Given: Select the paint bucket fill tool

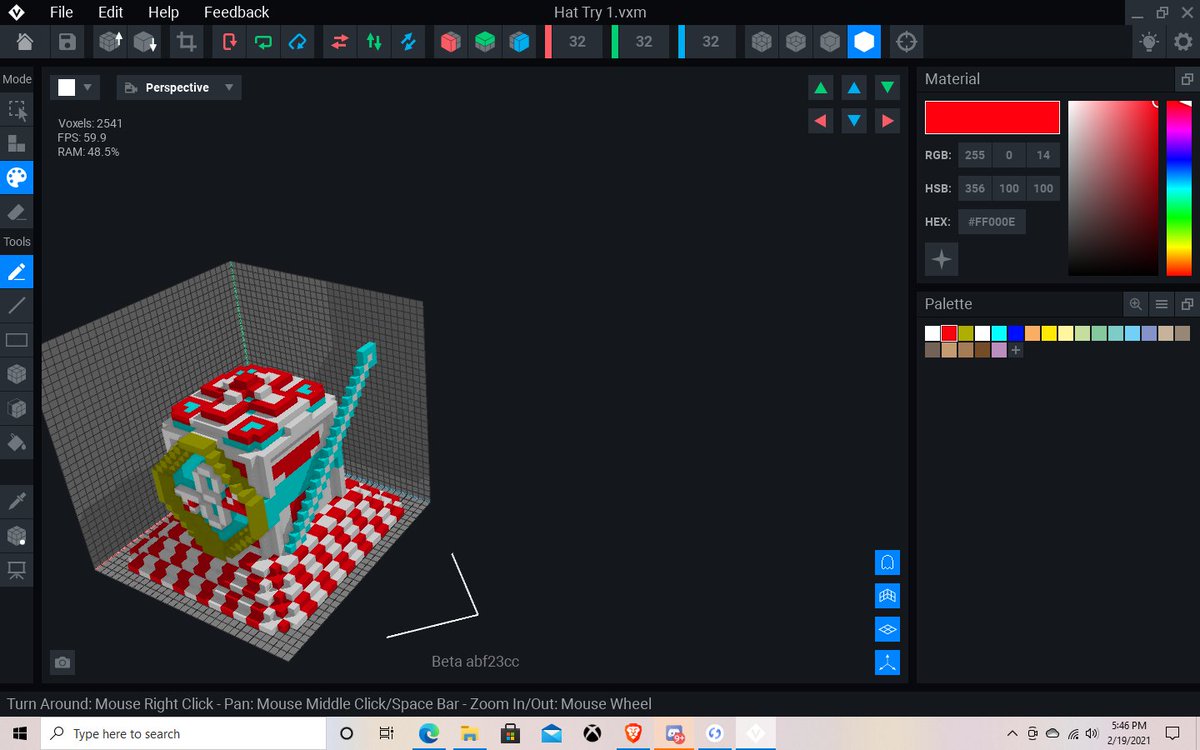Looking at the screenshot, I should (x=16, y=442).
